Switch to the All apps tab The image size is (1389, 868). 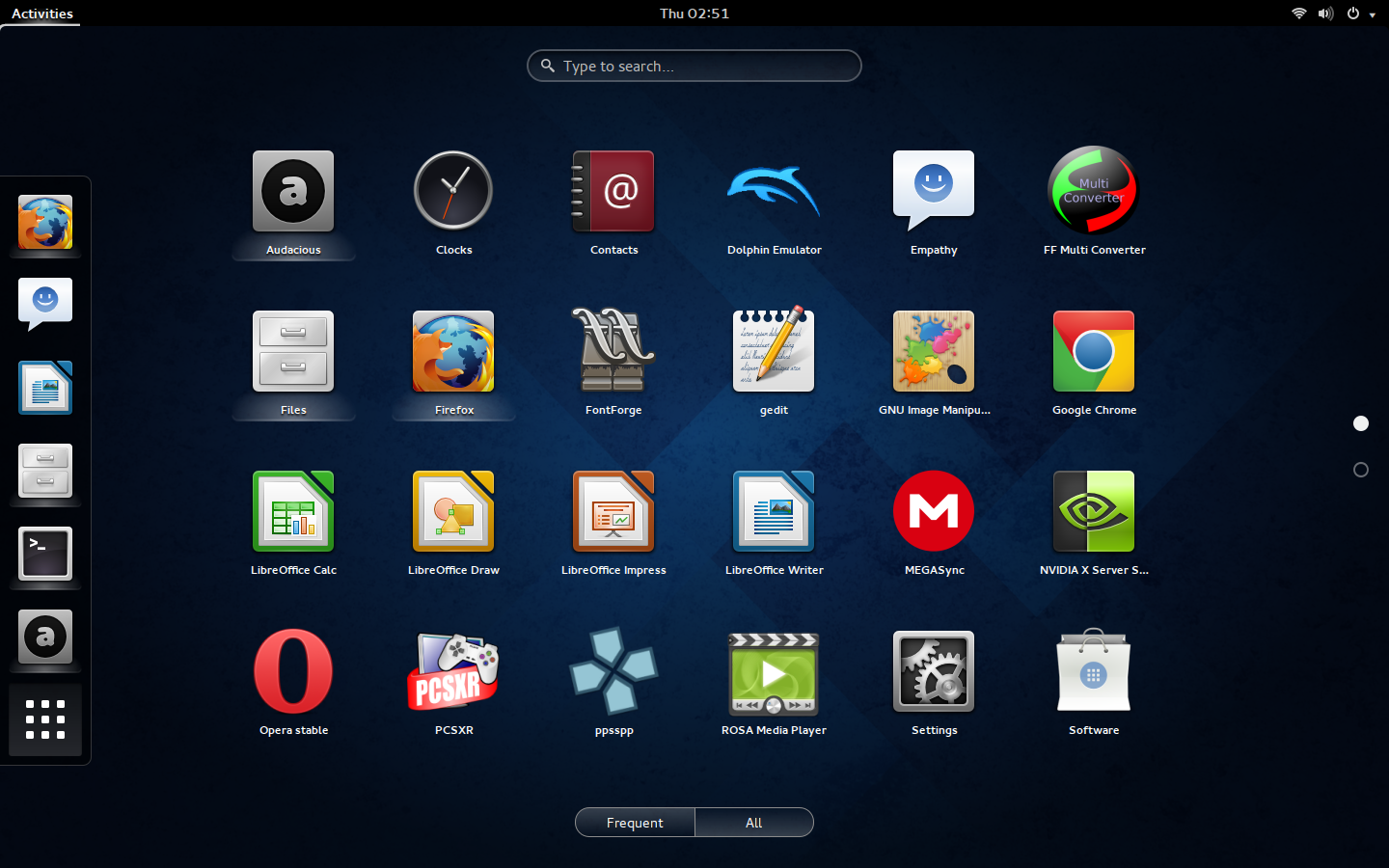point(754,823)
